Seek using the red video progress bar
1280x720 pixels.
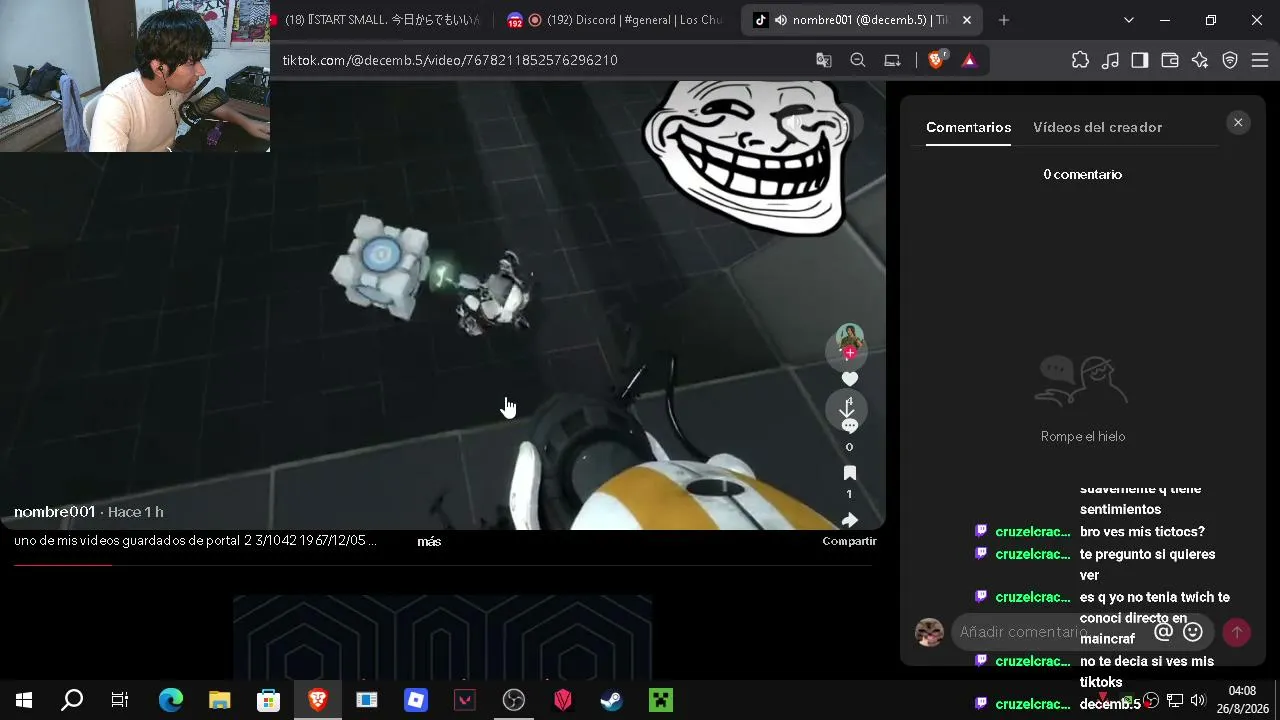tap(443, 565)
